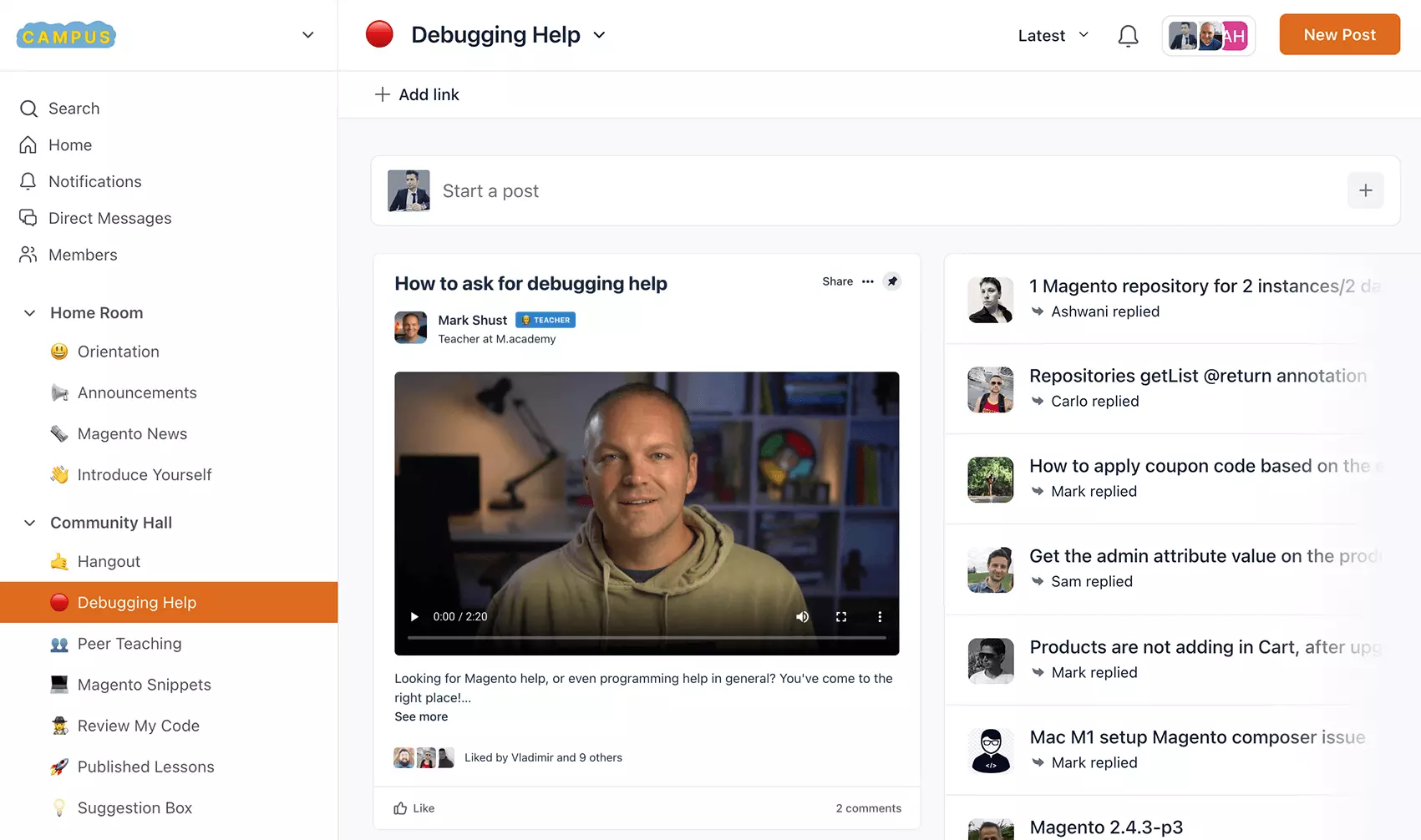The width and height of the screenshot is (1421, 840).
Task: Open the Magento 2.4.3-p3 thread
Action: [1106, 827]
